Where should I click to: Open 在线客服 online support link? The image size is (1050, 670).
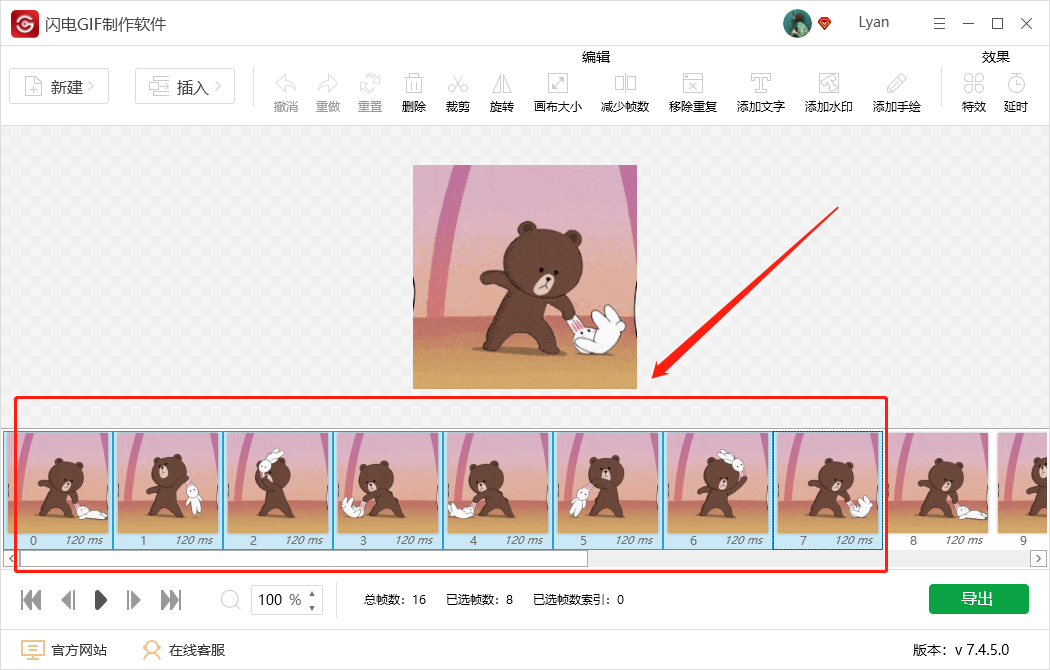pyautogui.click(x=184, y=650)
